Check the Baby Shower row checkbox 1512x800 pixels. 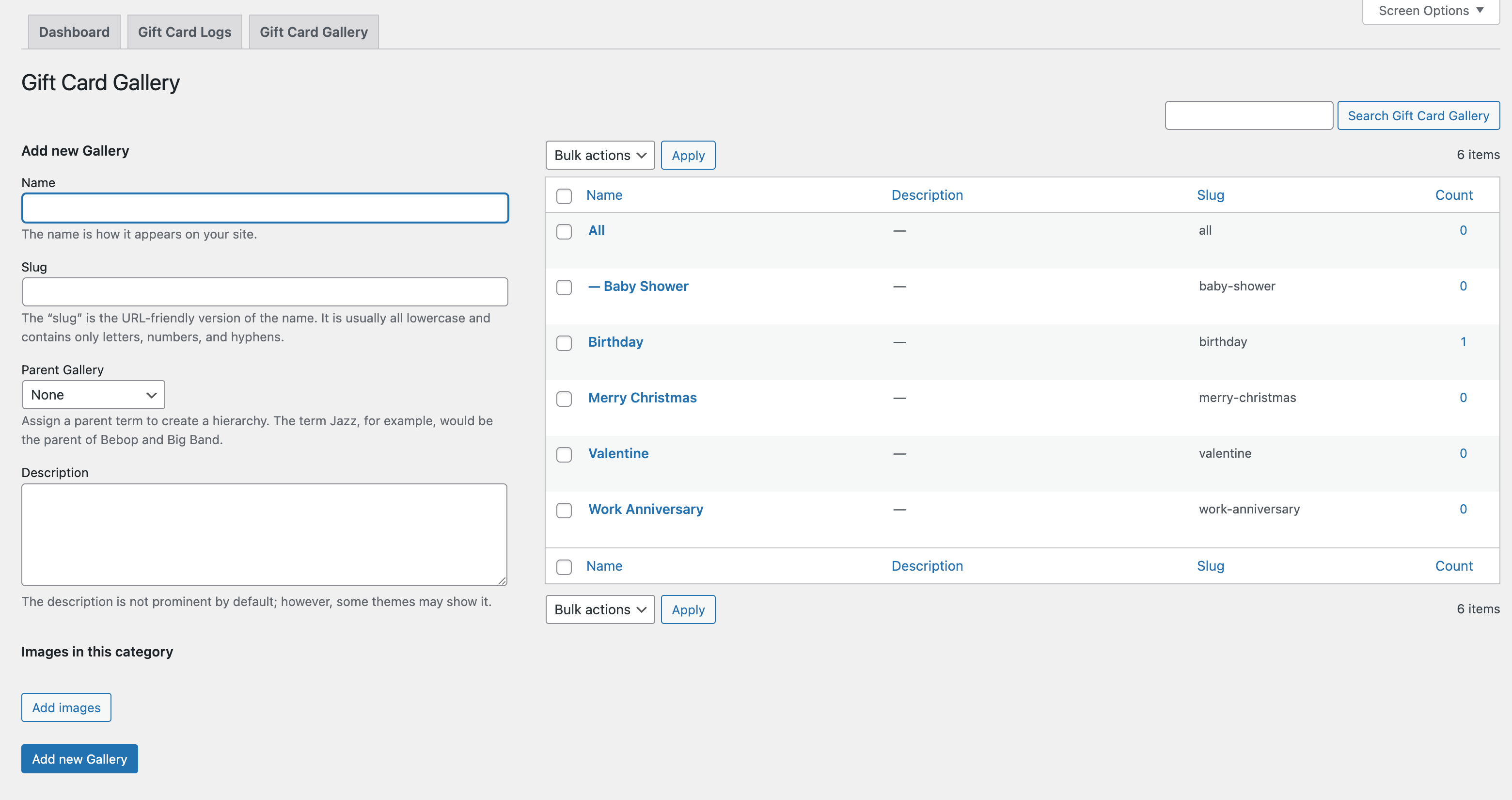(x=564, y=288)
